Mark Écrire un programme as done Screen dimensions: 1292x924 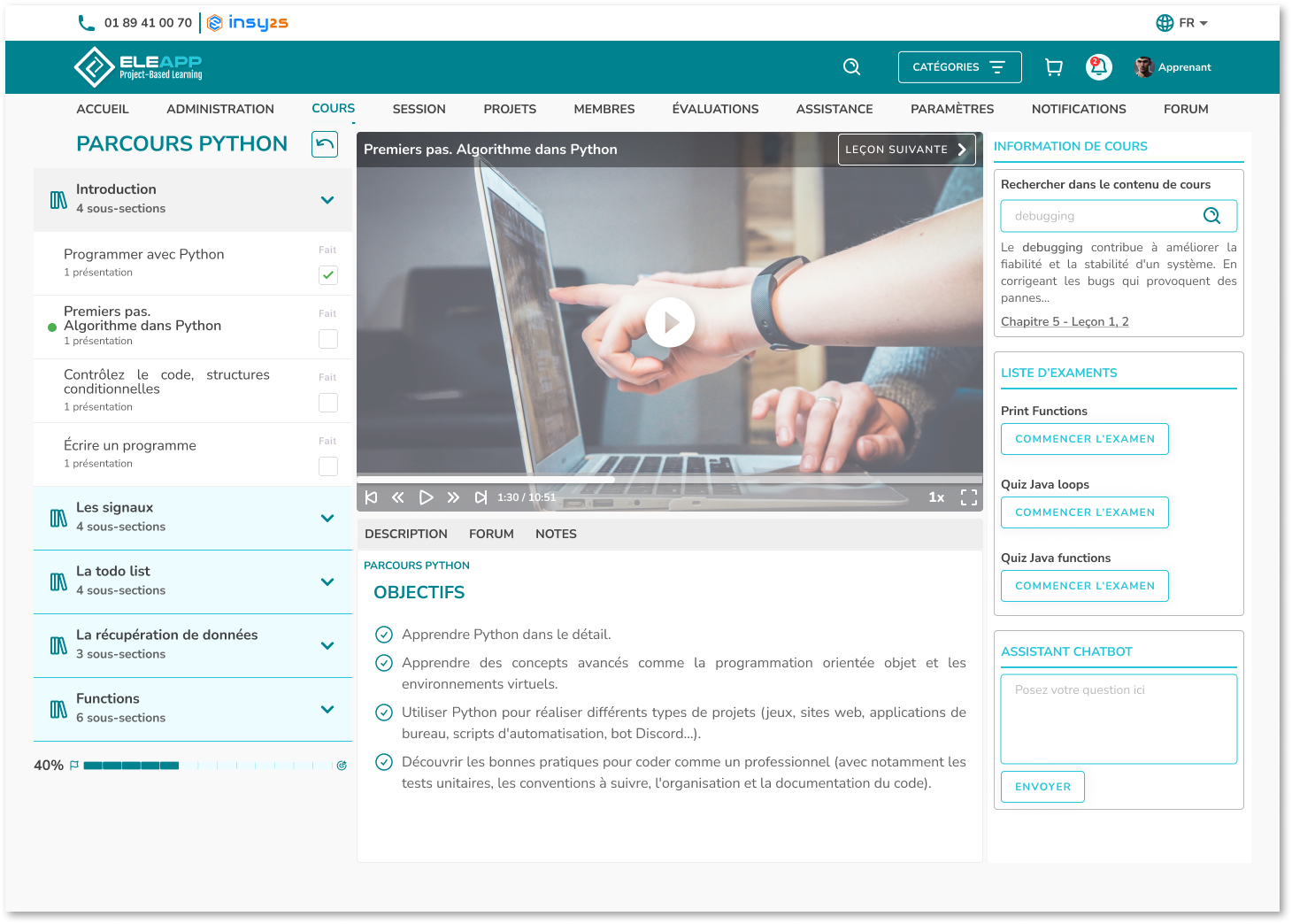point(328,466)
